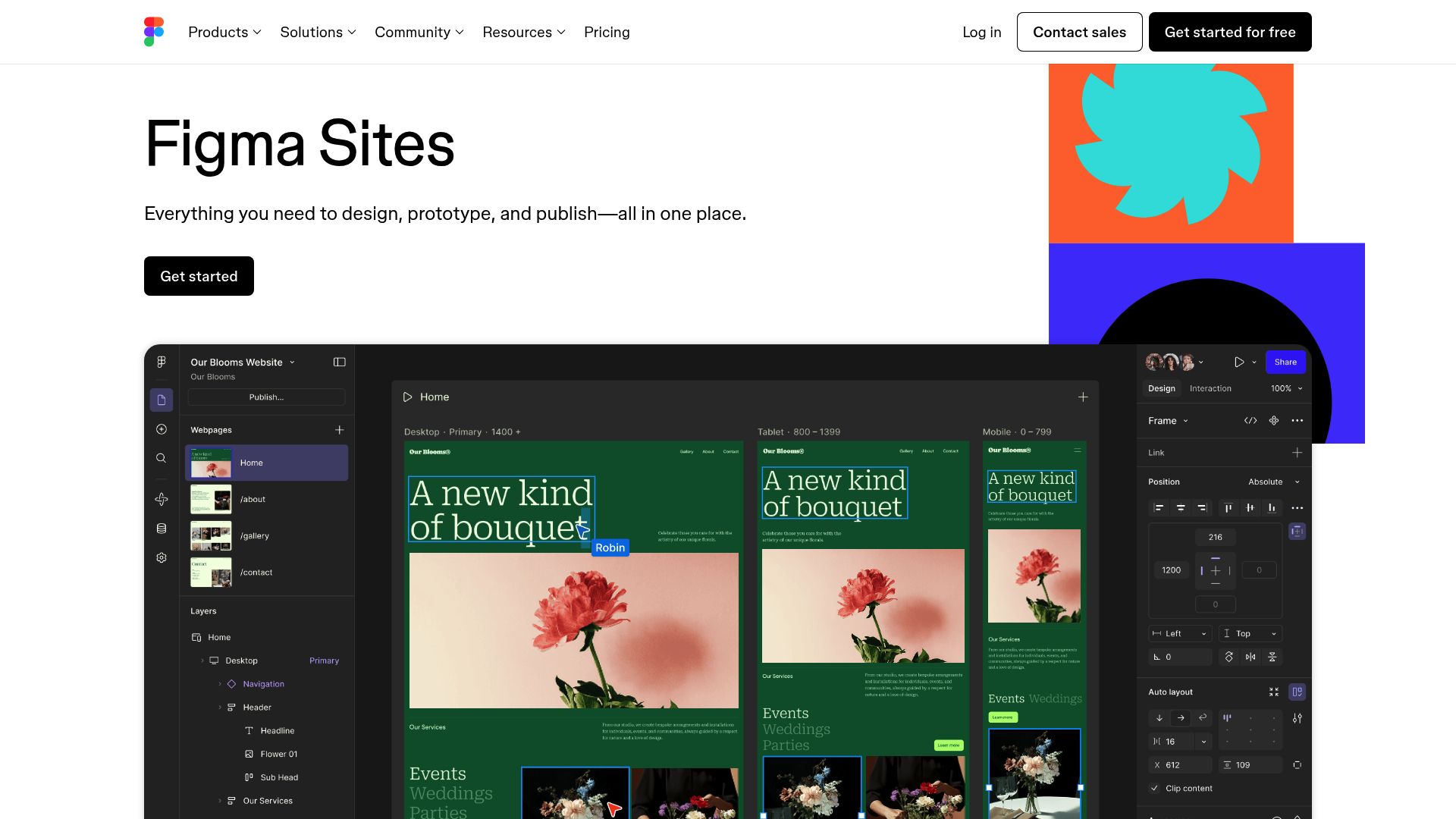
Task: Click the present play icon near Share
Action: pyautogui.click(x=1239, y=362)
